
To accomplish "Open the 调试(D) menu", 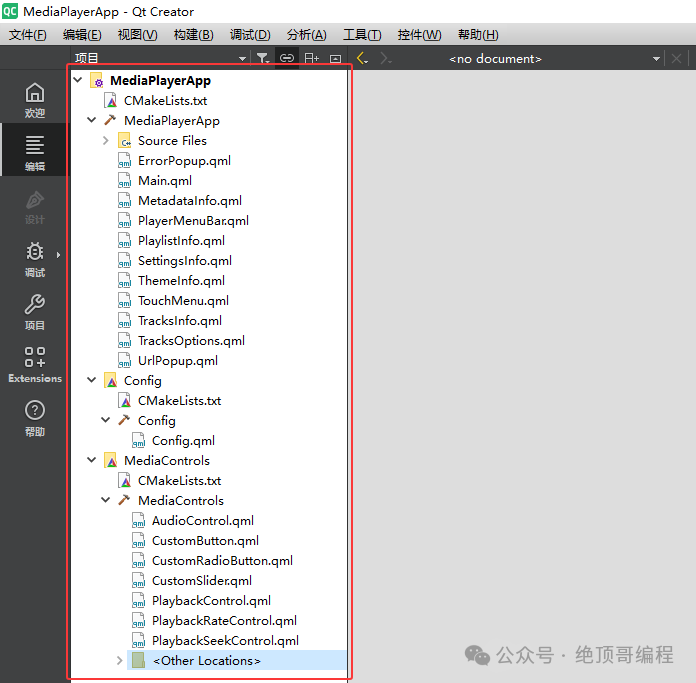I will tap(250, 35).
